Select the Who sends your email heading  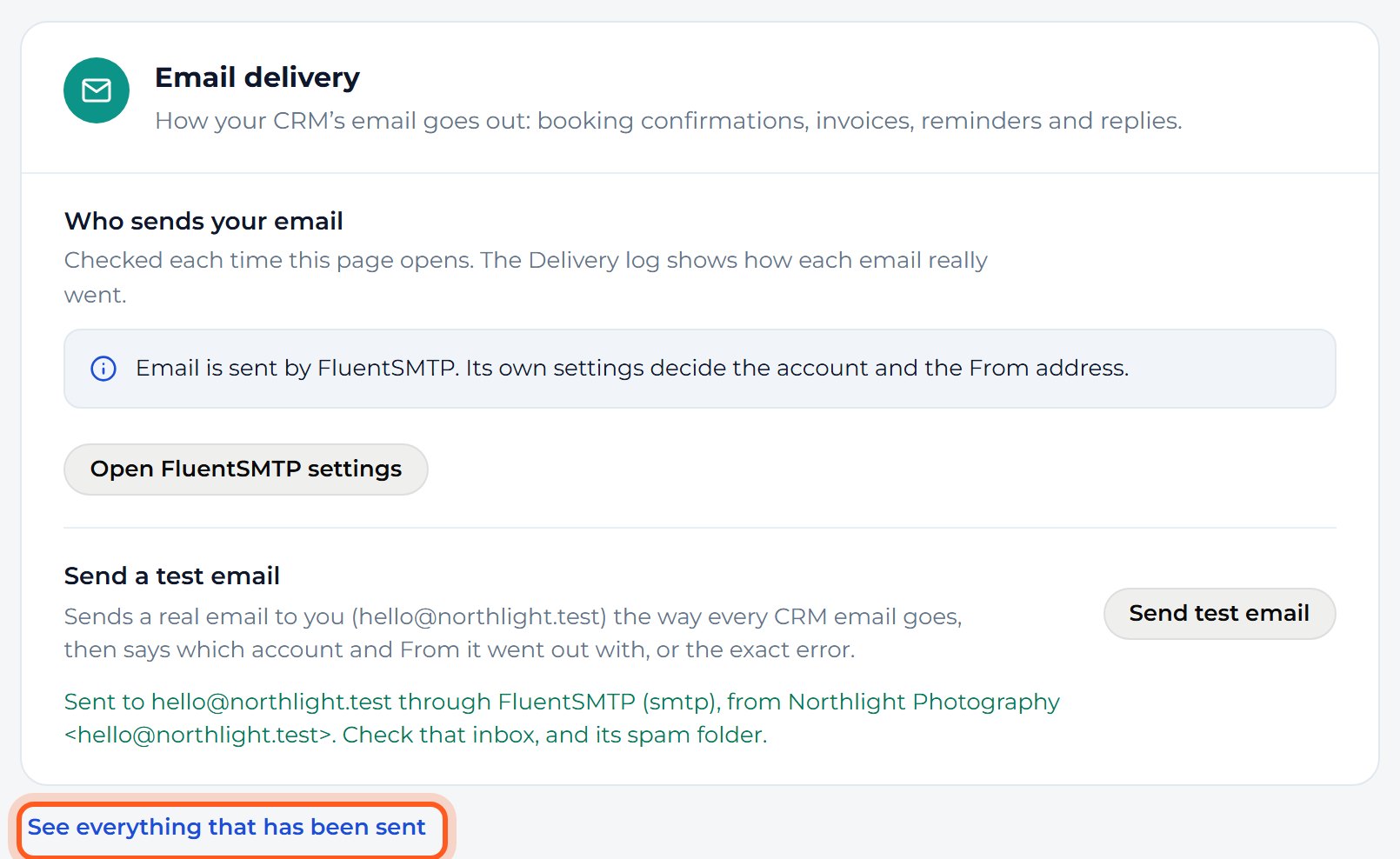(x=203, y=221)
